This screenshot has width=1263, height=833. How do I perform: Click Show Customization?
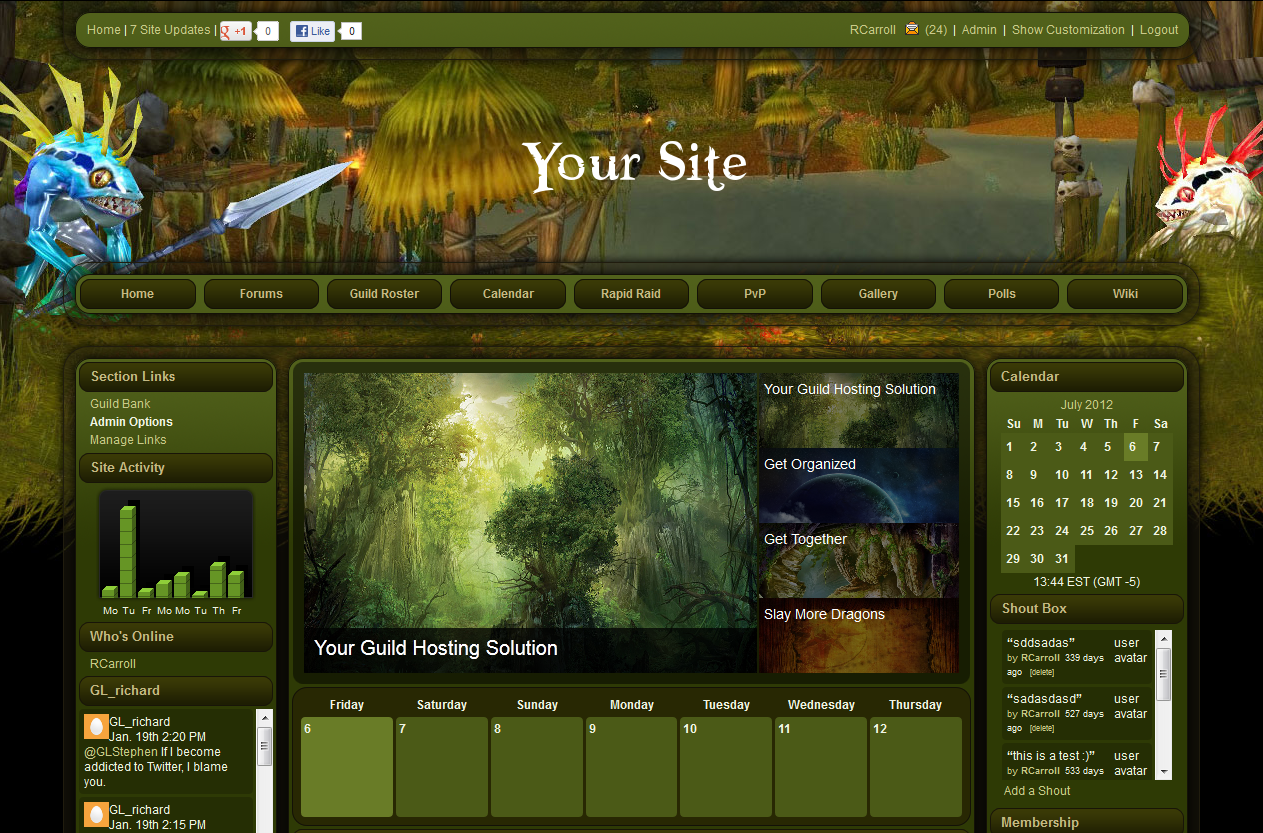coord(1068,30)
